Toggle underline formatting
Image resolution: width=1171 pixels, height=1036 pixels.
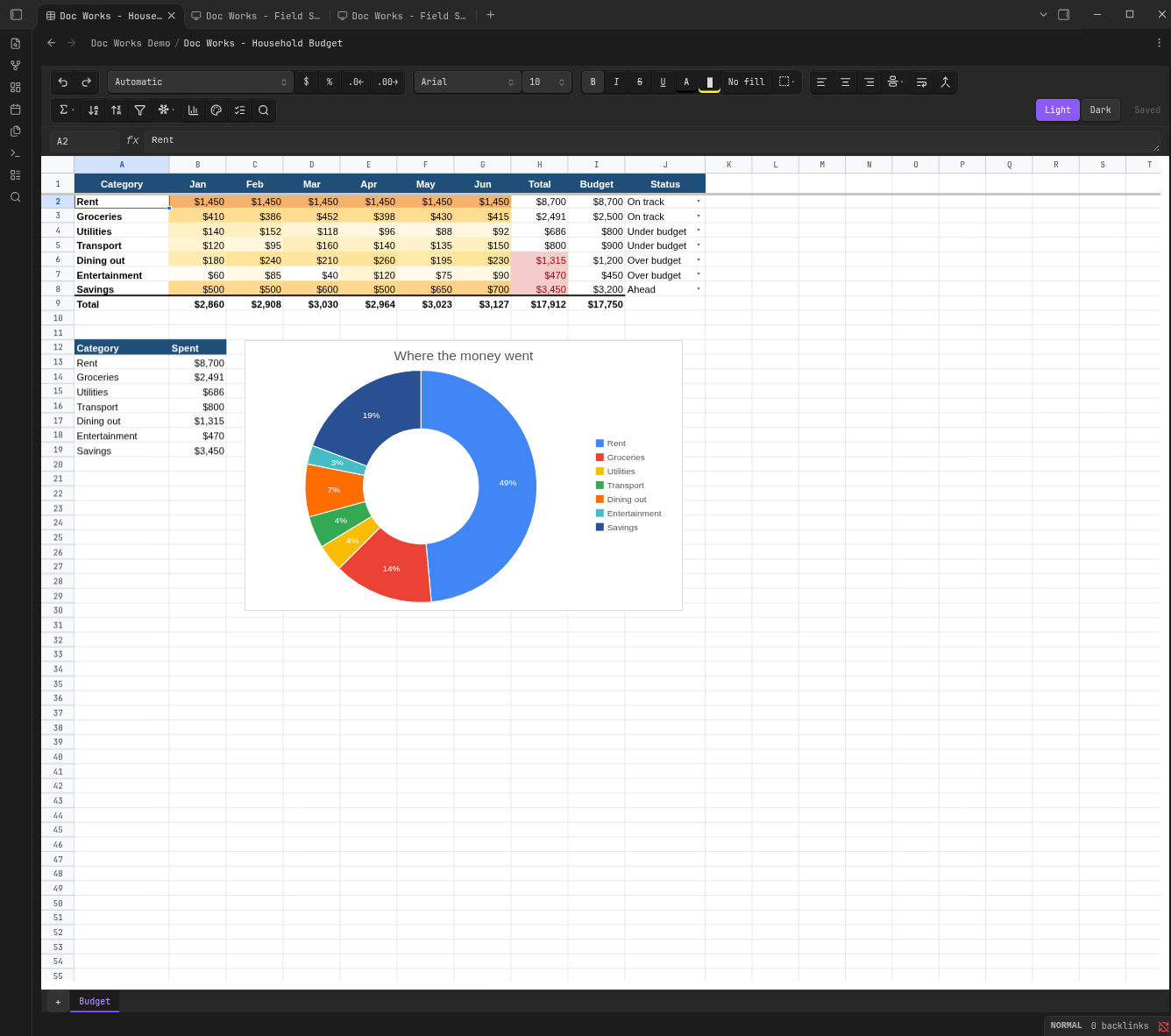(x=664, y=82)
